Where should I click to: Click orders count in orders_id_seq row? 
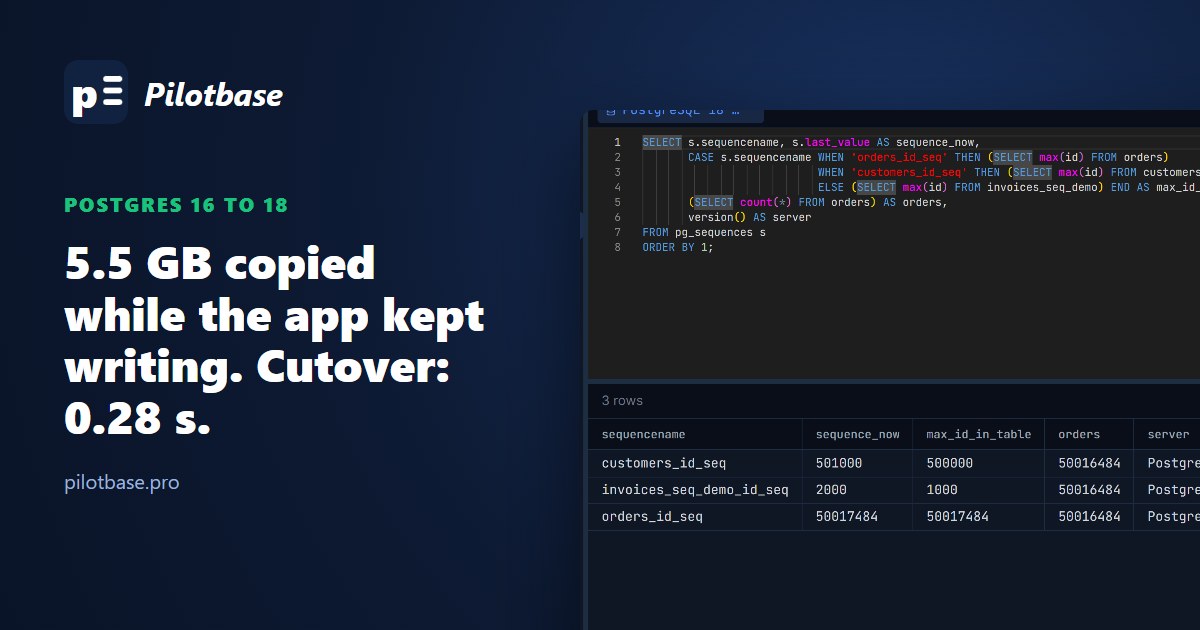click(1088, 517)
